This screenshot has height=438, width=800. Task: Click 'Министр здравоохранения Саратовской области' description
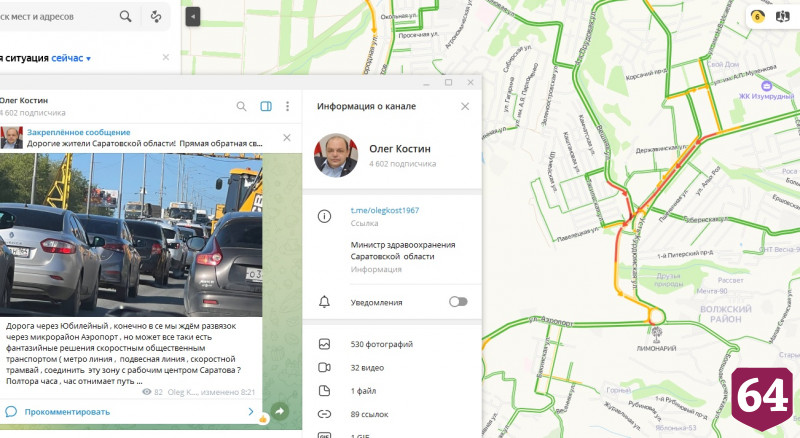click(x=403, y=251)
